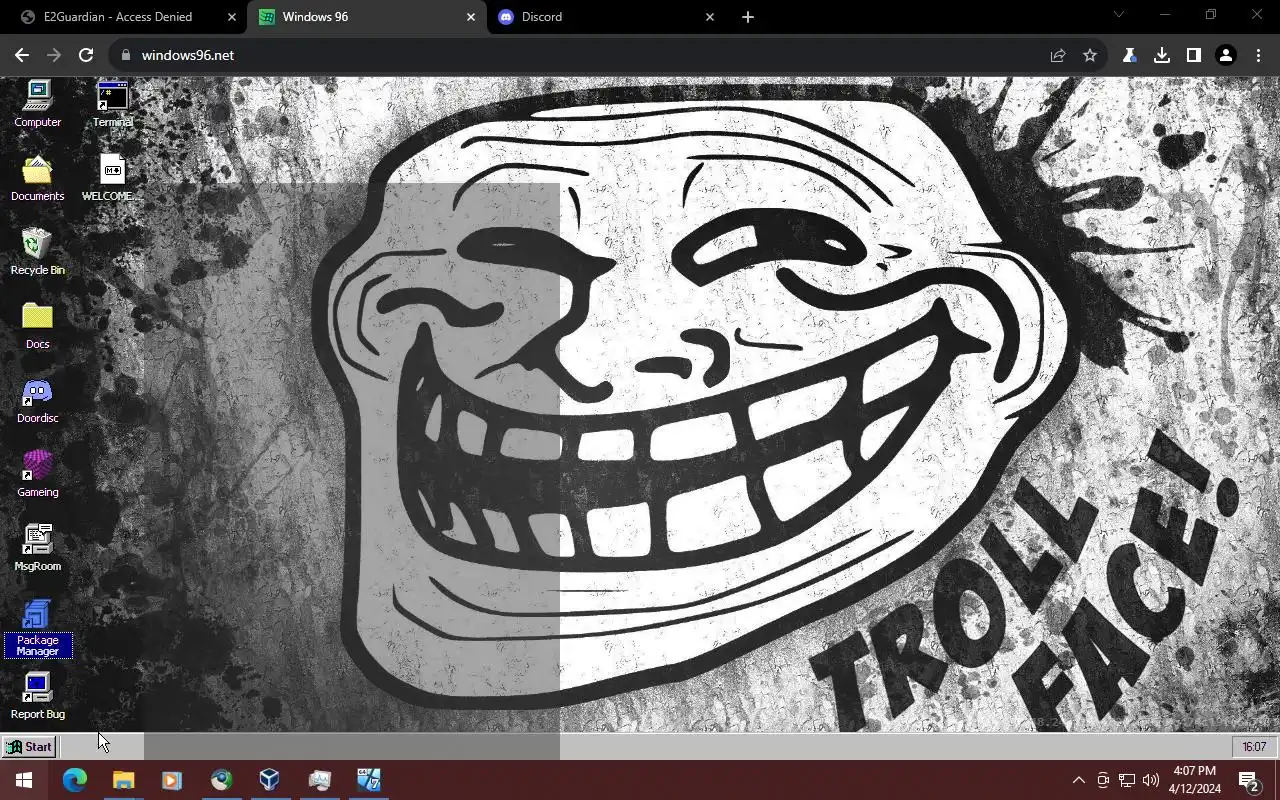Screen dimensions: 1280x800
Task: Open the Meet Now tray icon
Action: 1103,780
